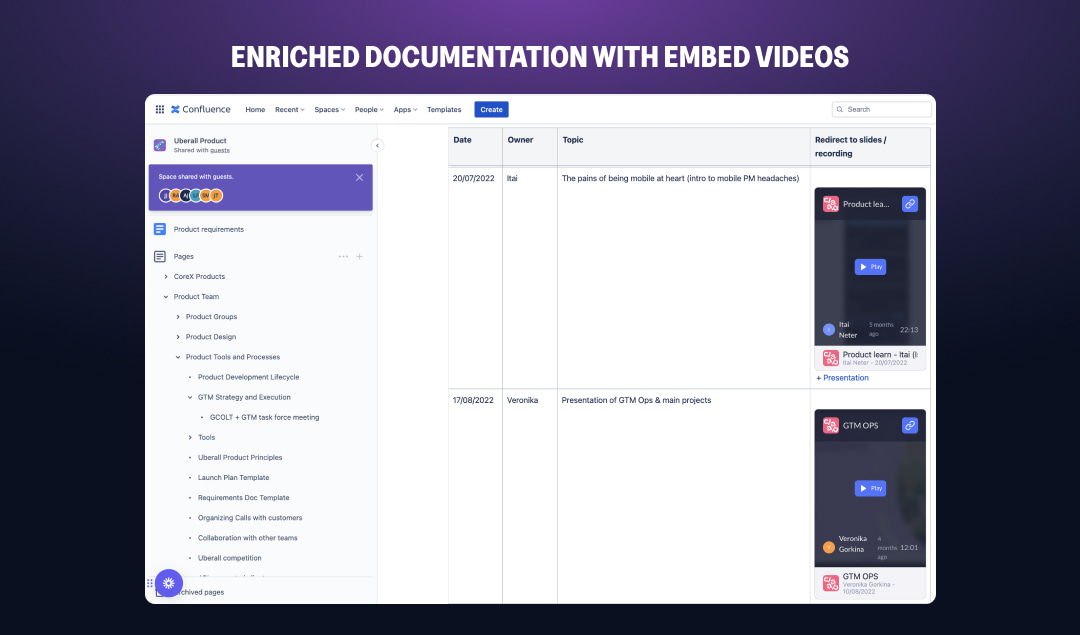Click the 17/08/2022 date cell
The height and width of the screenshot is (635, 1080).
pyautogui.click(x=473, y=400)
